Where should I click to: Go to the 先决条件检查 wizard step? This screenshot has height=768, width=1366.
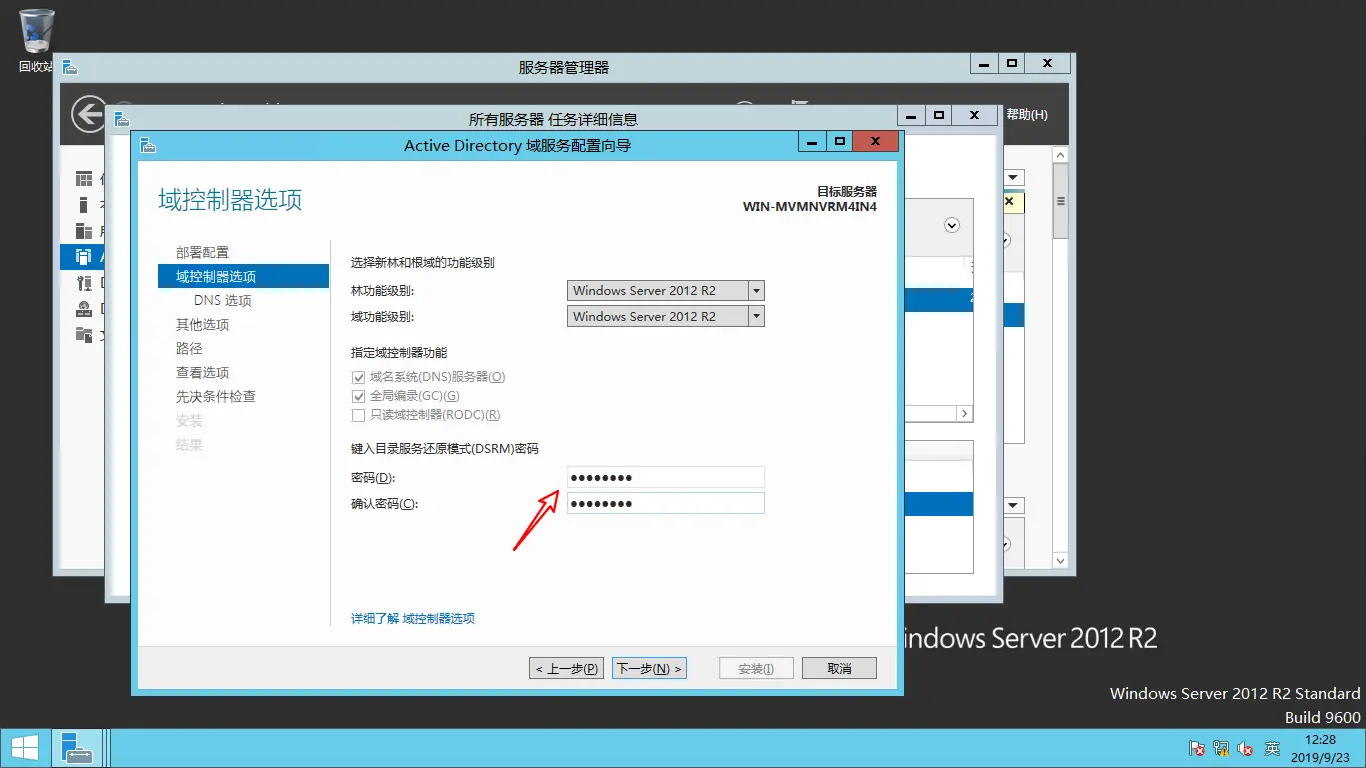(216, 396)
